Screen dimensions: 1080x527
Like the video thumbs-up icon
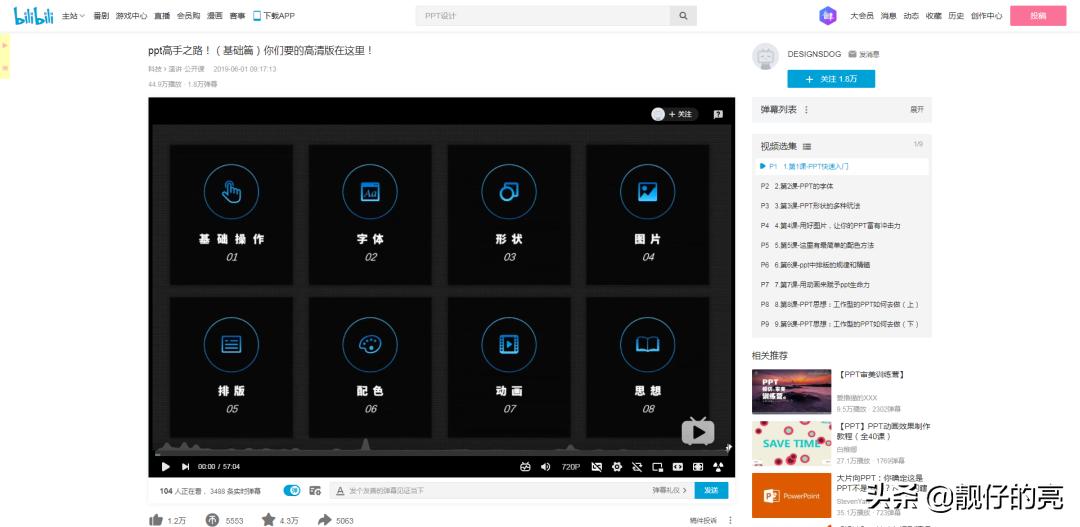click(156, 520)
